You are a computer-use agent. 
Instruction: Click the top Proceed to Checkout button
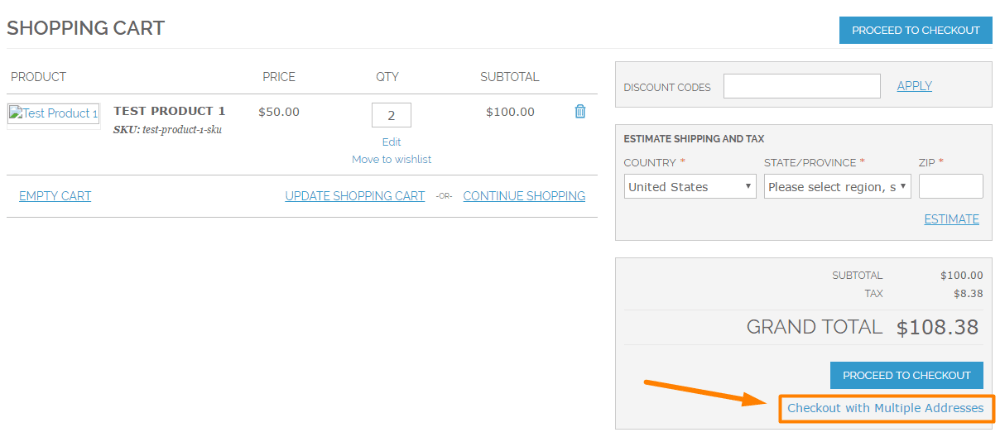(915, 30)
